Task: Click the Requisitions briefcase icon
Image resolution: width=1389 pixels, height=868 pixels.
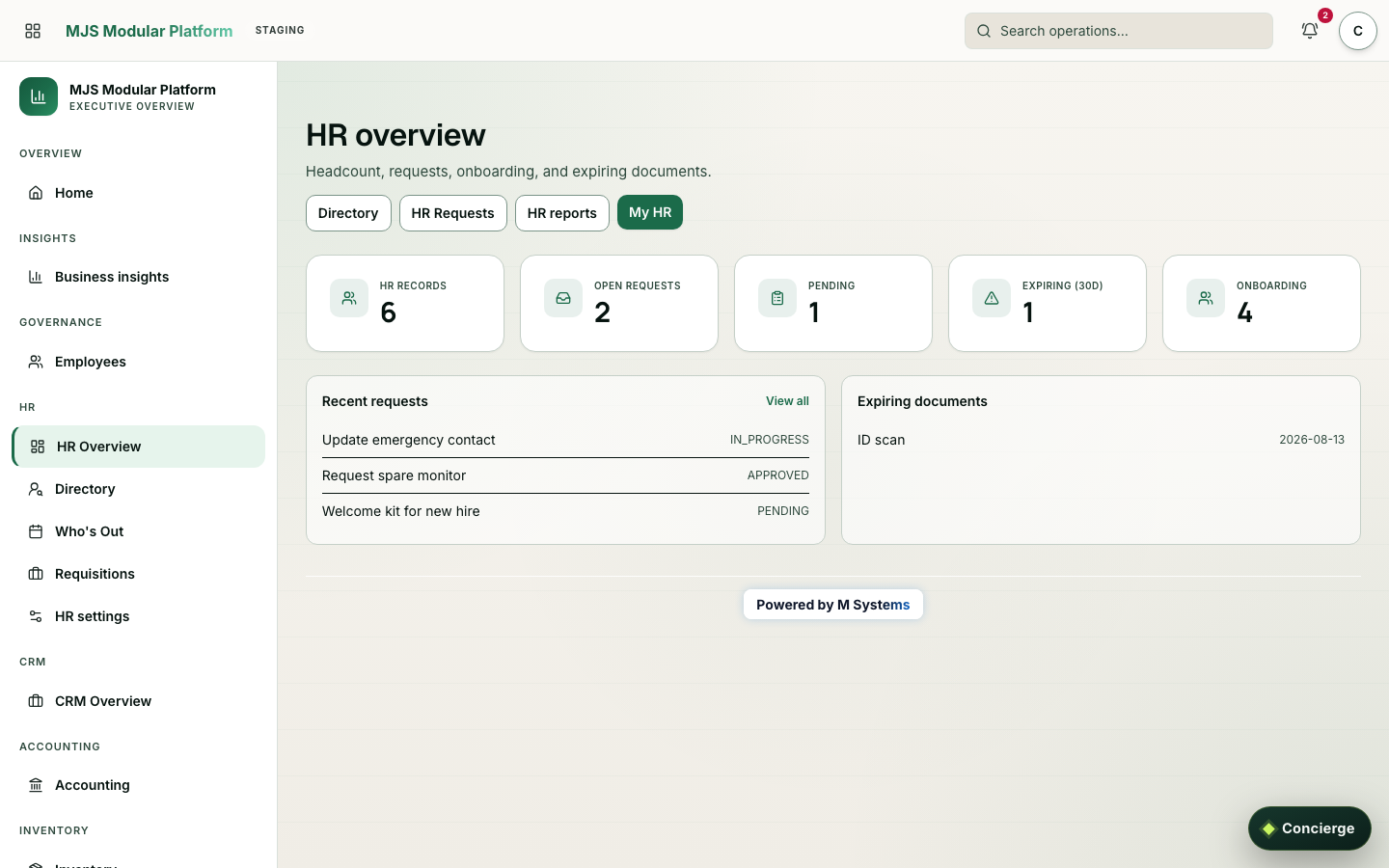Action: coord(36,574)
